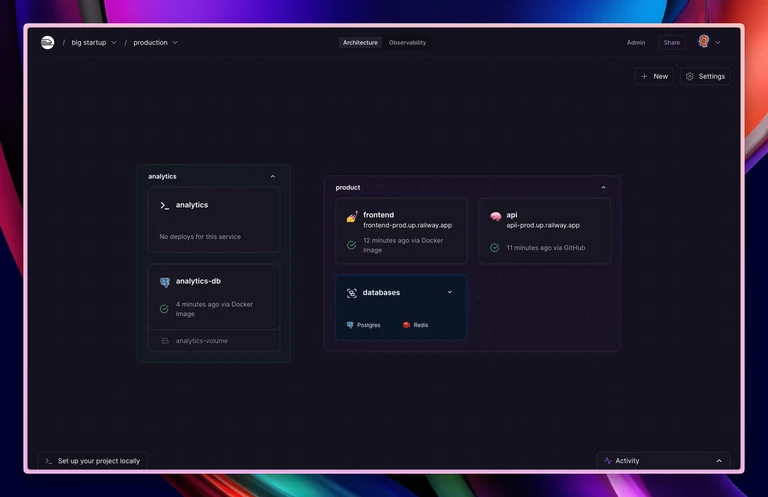Image resolution: width=768 pixels, height=497 pixels.
Task: Click the Activity pulse icon
Action: [x=608, y=461]
